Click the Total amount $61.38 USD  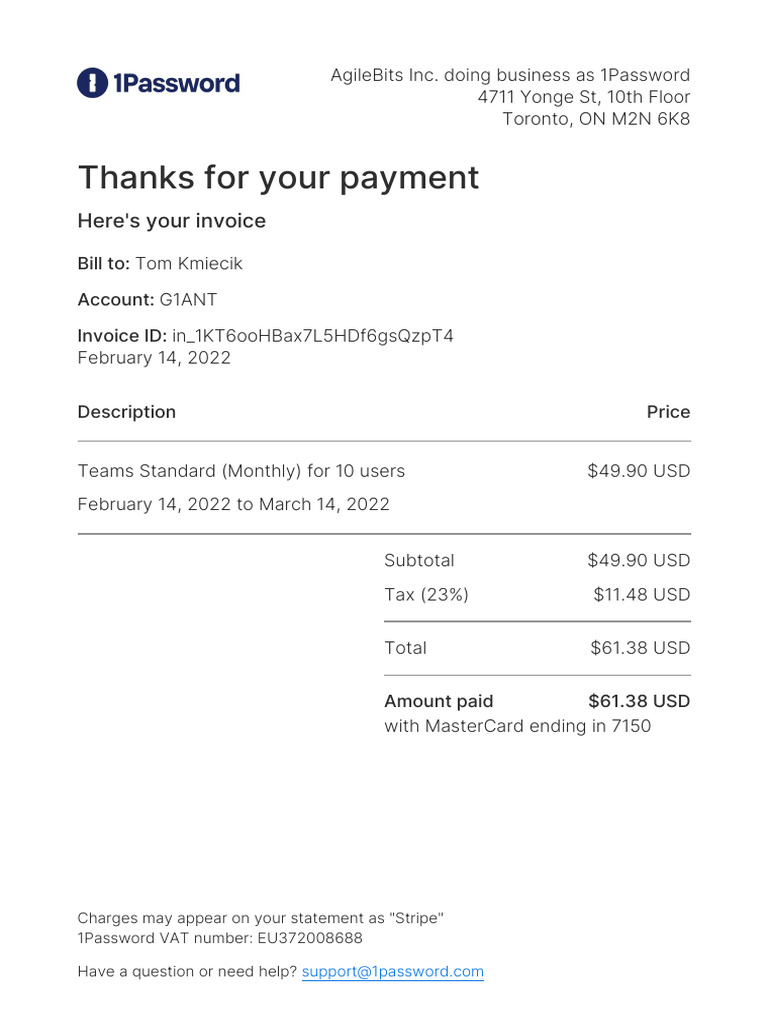point(641,648)
